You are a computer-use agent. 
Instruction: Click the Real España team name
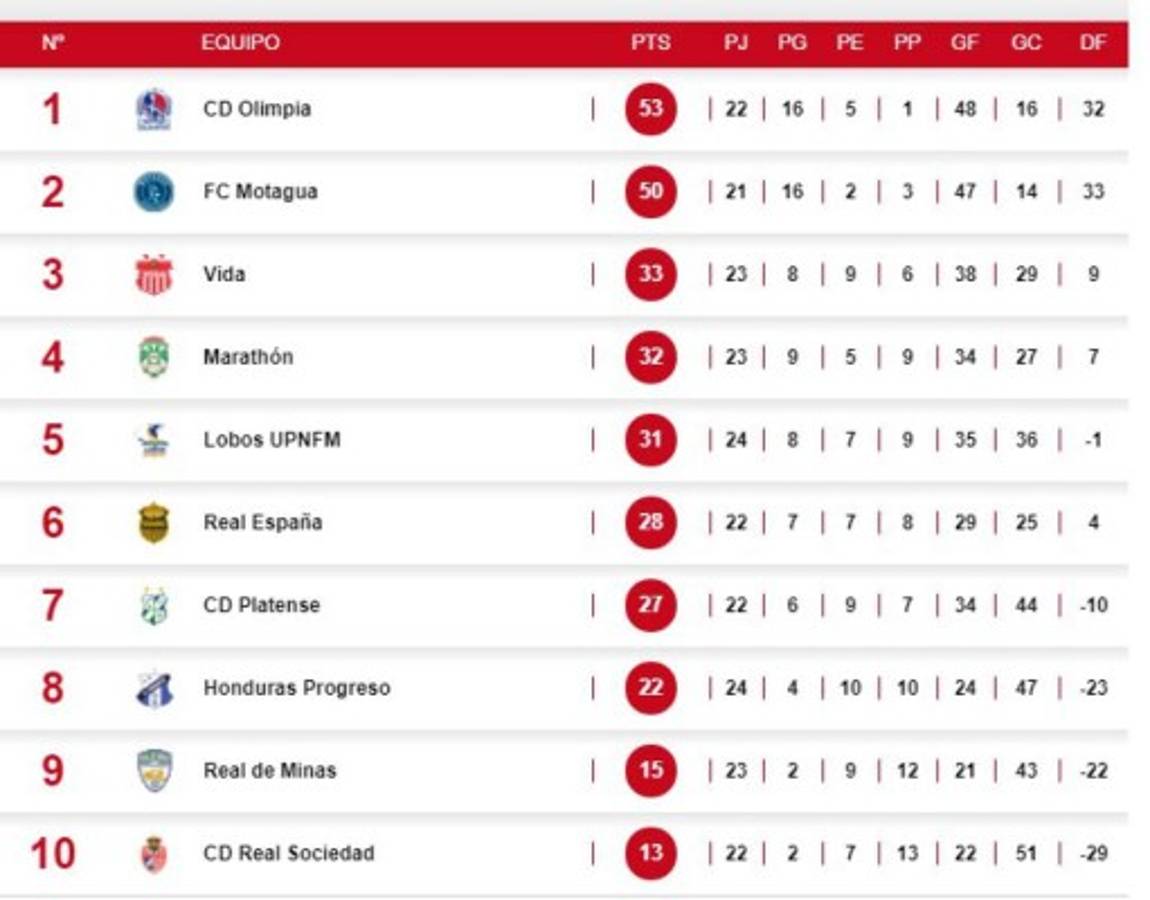click(262, 523)
